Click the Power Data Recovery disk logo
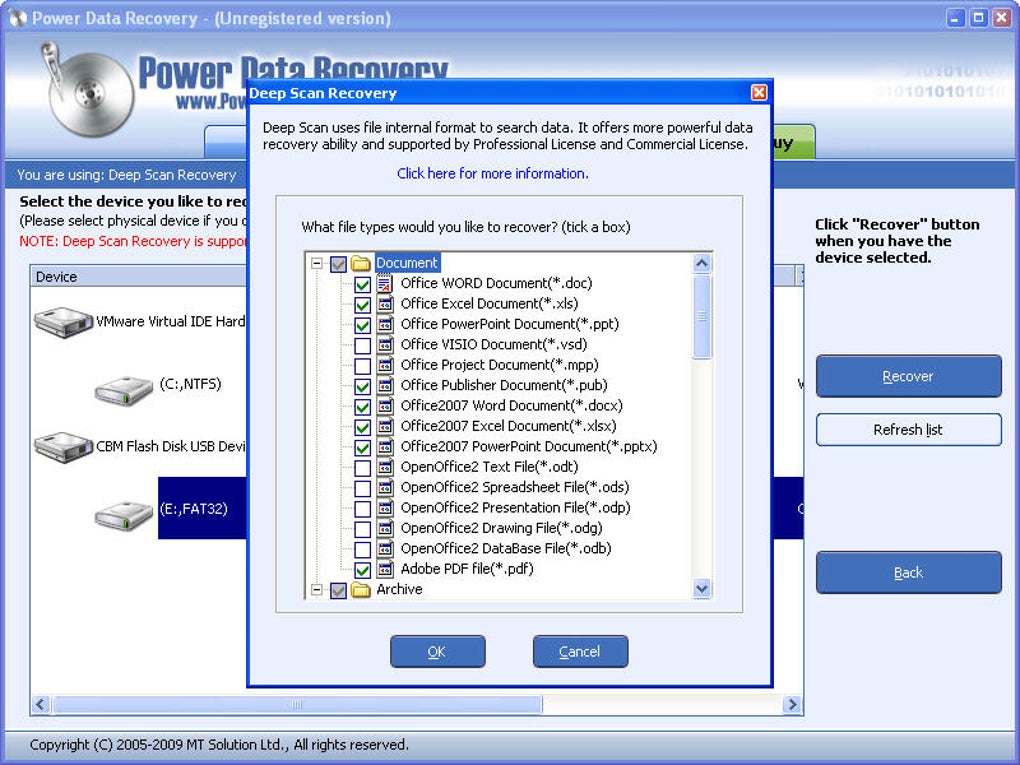1020x765 pixels. [87, 90]
